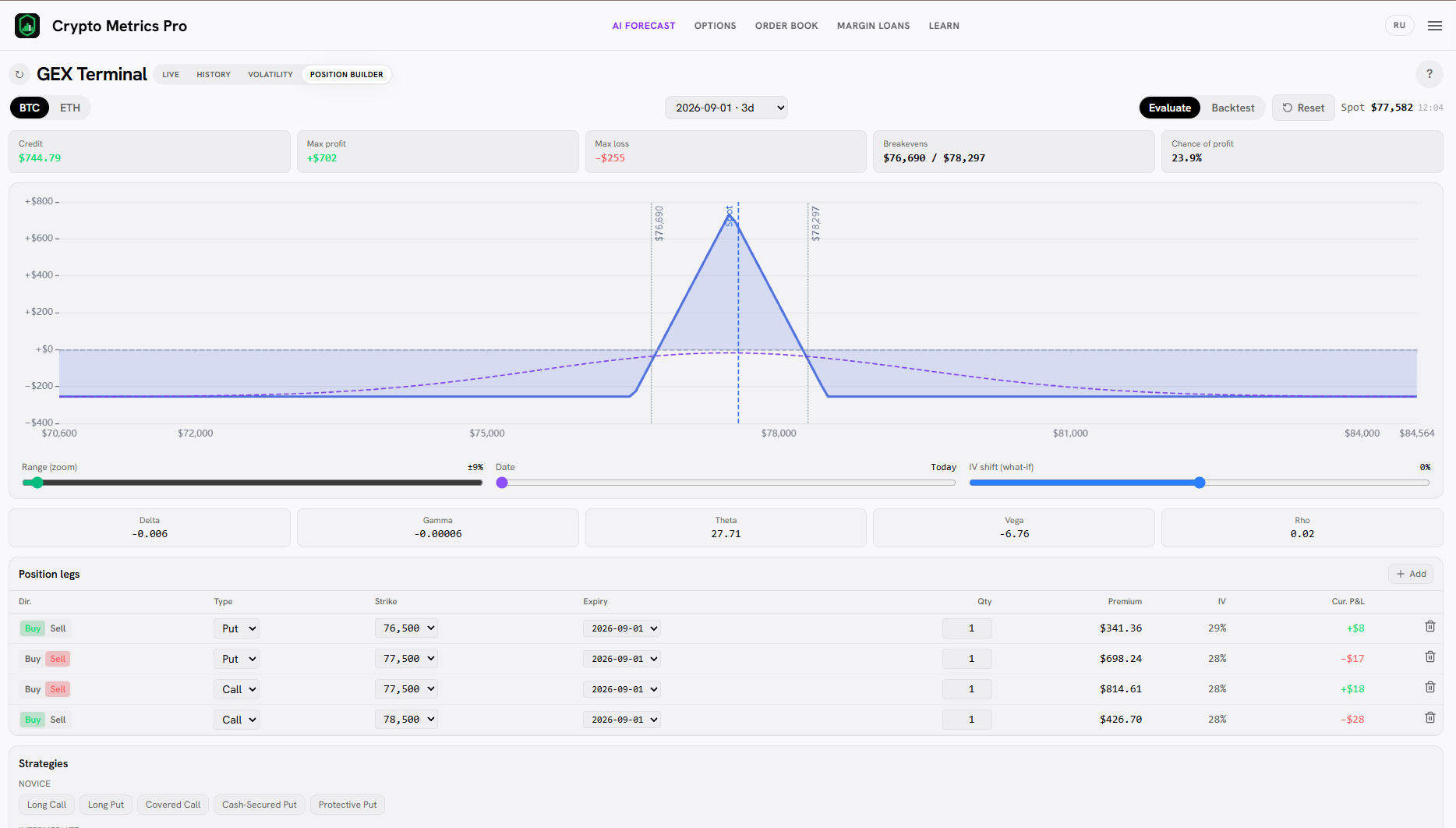The width and height of the screenshot is (1456, 828).
Task: Click the IV shift slider handle
Action: 1200,483
